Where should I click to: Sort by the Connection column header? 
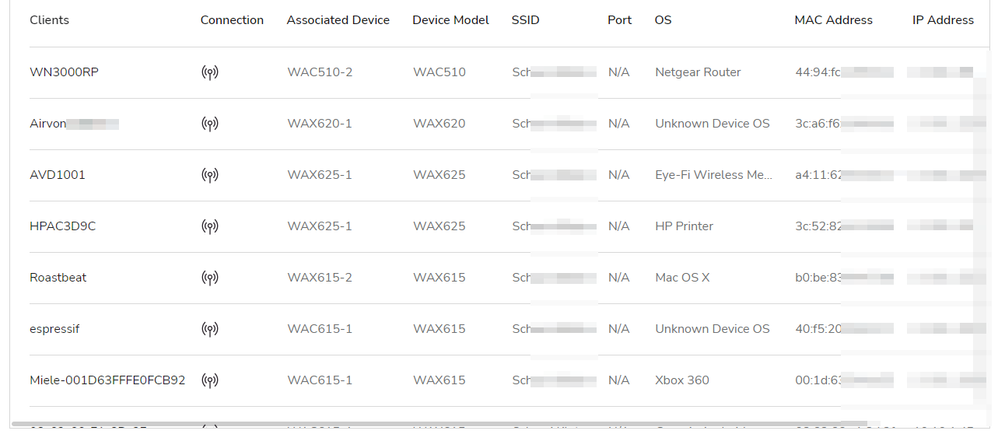(232, 20)
